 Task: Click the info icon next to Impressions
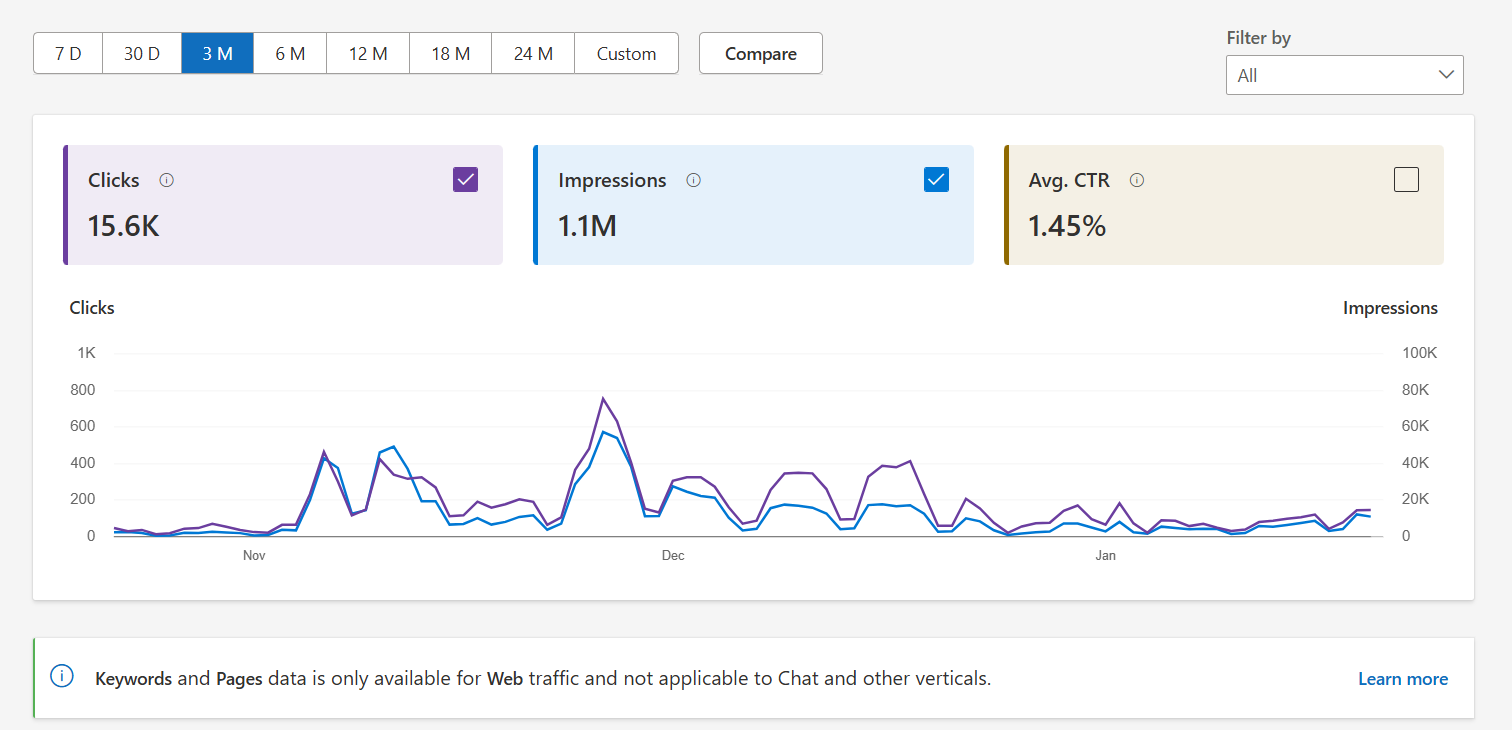click(694, 180)
